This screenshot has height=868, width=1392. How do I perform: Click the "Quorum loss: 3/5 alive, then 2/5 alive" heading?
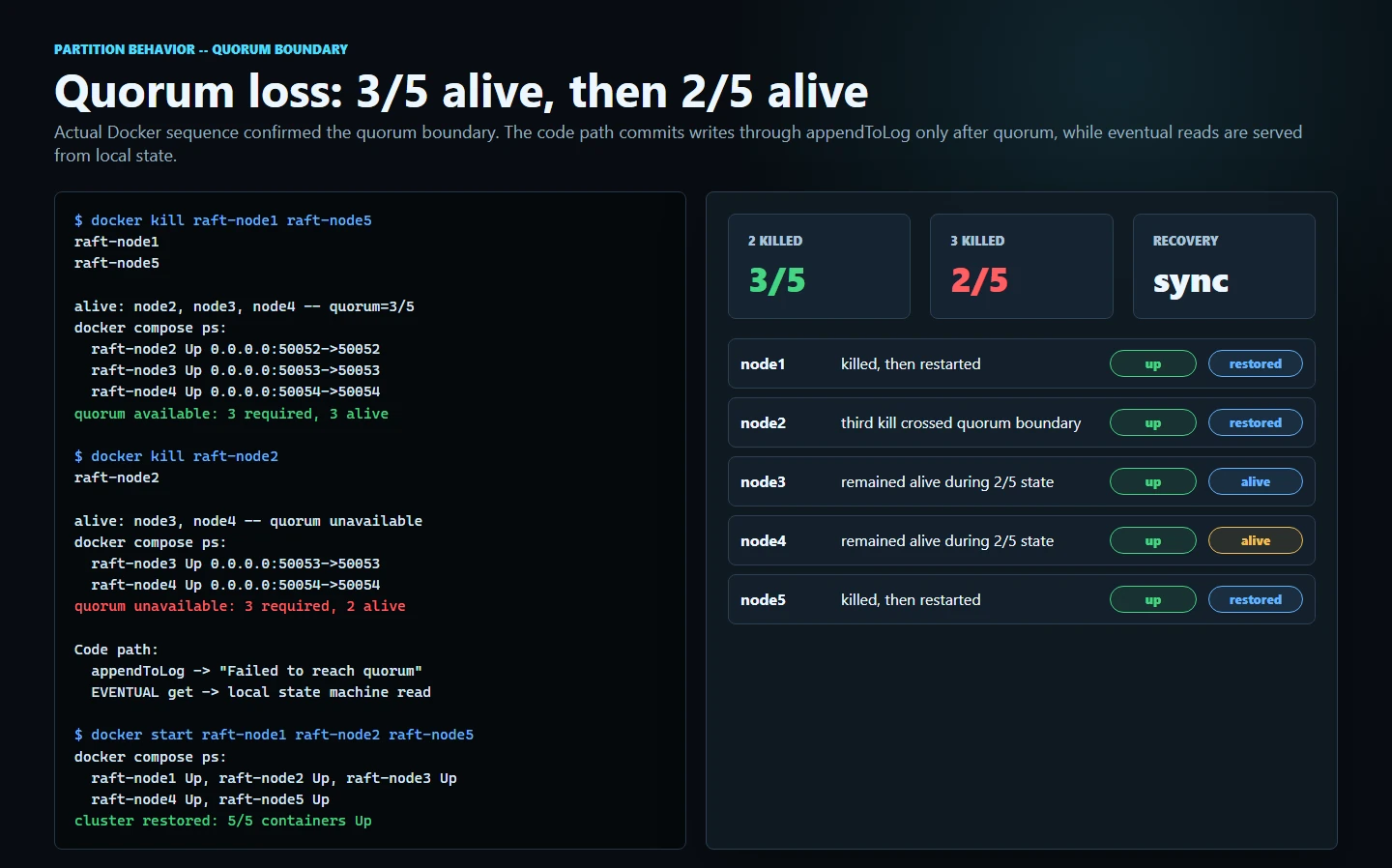tap(461, 92)
